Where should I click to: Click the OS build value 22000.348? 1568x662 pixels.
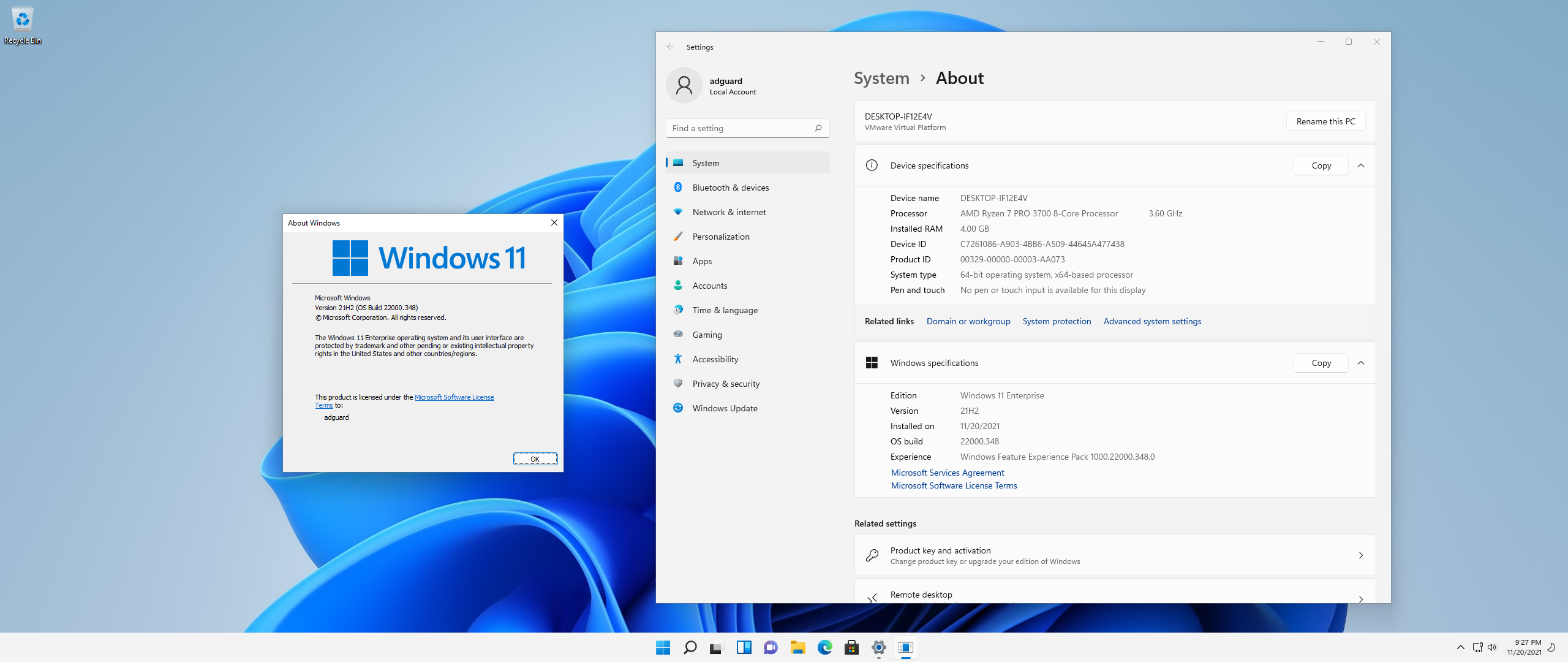(979, 441)
